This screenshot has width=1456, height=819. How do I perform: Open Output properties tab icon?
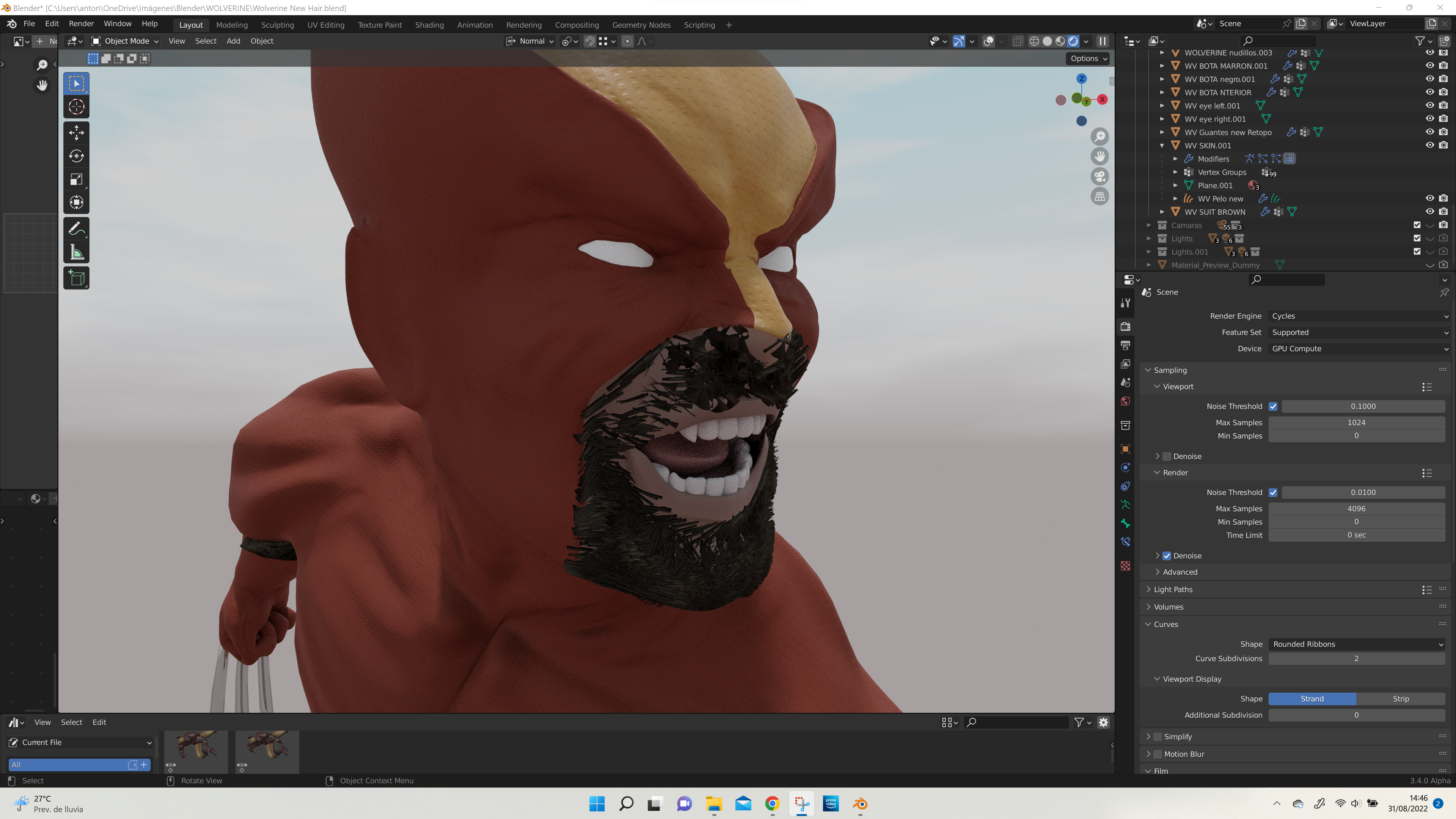pyautogui.click(x=1125, y=345)
